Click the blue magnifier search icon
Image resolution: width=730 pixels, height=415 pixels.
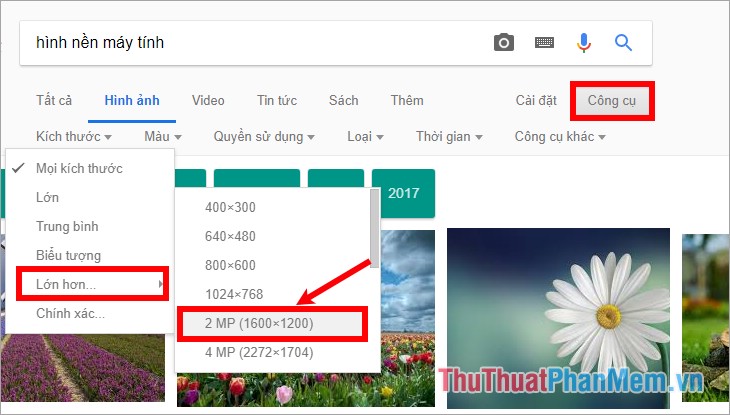(x=623, y=43)
